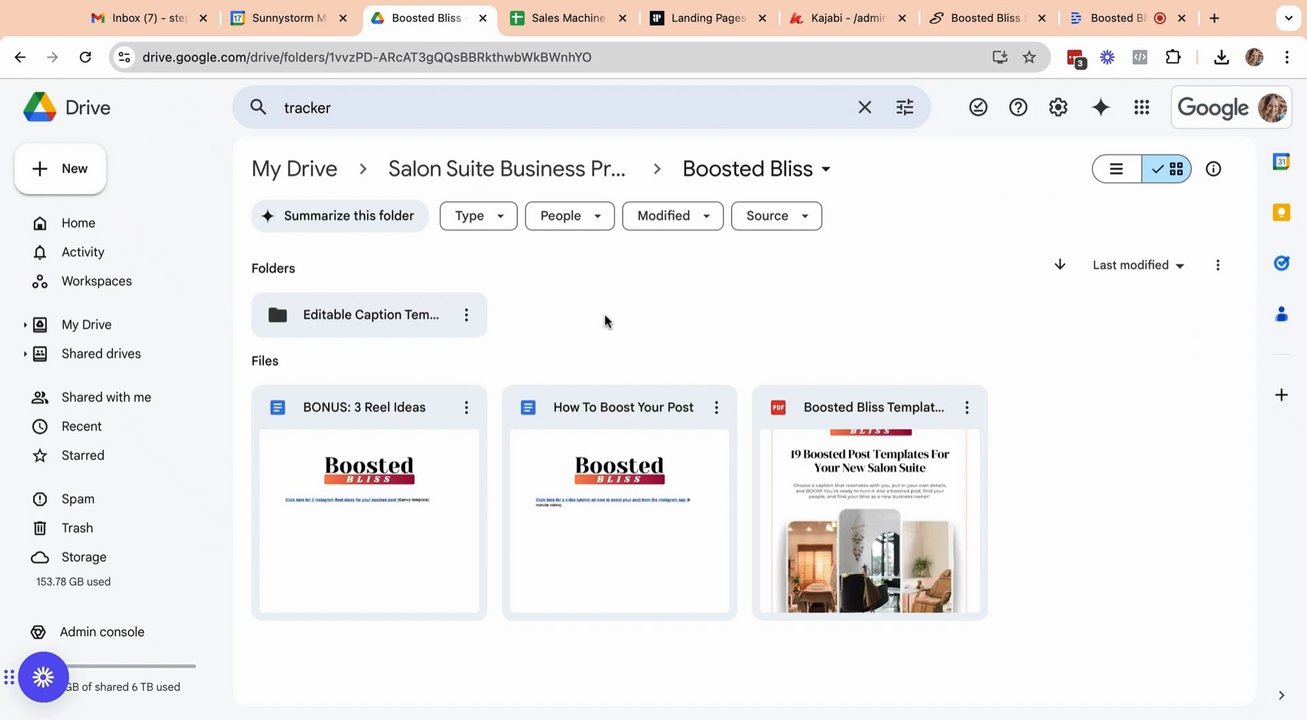The height and width of the screenshot is (720, 1307).
Task: Open more options for Boosted Bliss Template PDF
Action: [x=966, y=407]
